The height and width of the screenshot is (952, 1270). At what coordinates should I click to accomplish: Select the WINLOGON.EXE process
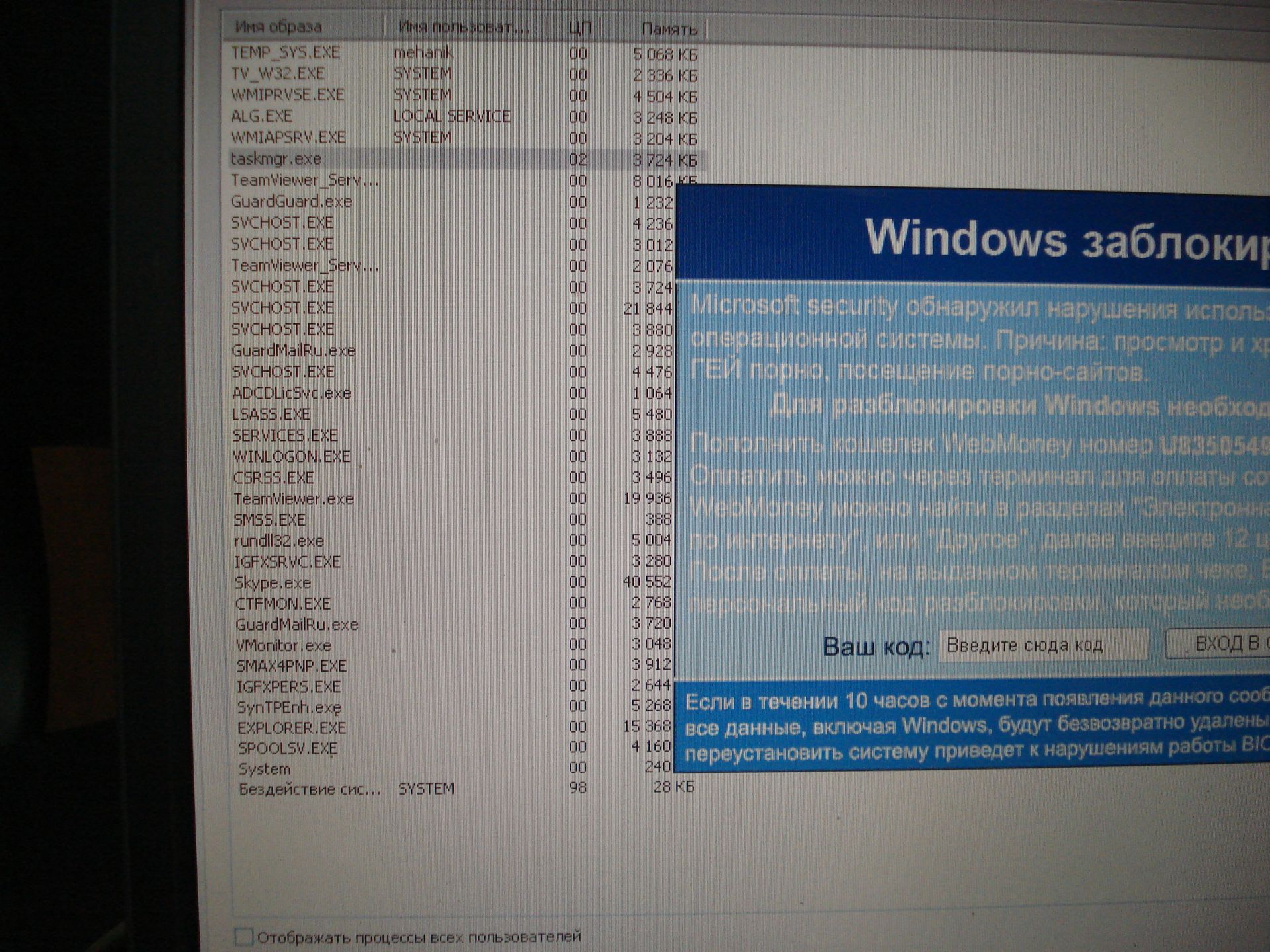pyautogui.click(x=291, y=457)
